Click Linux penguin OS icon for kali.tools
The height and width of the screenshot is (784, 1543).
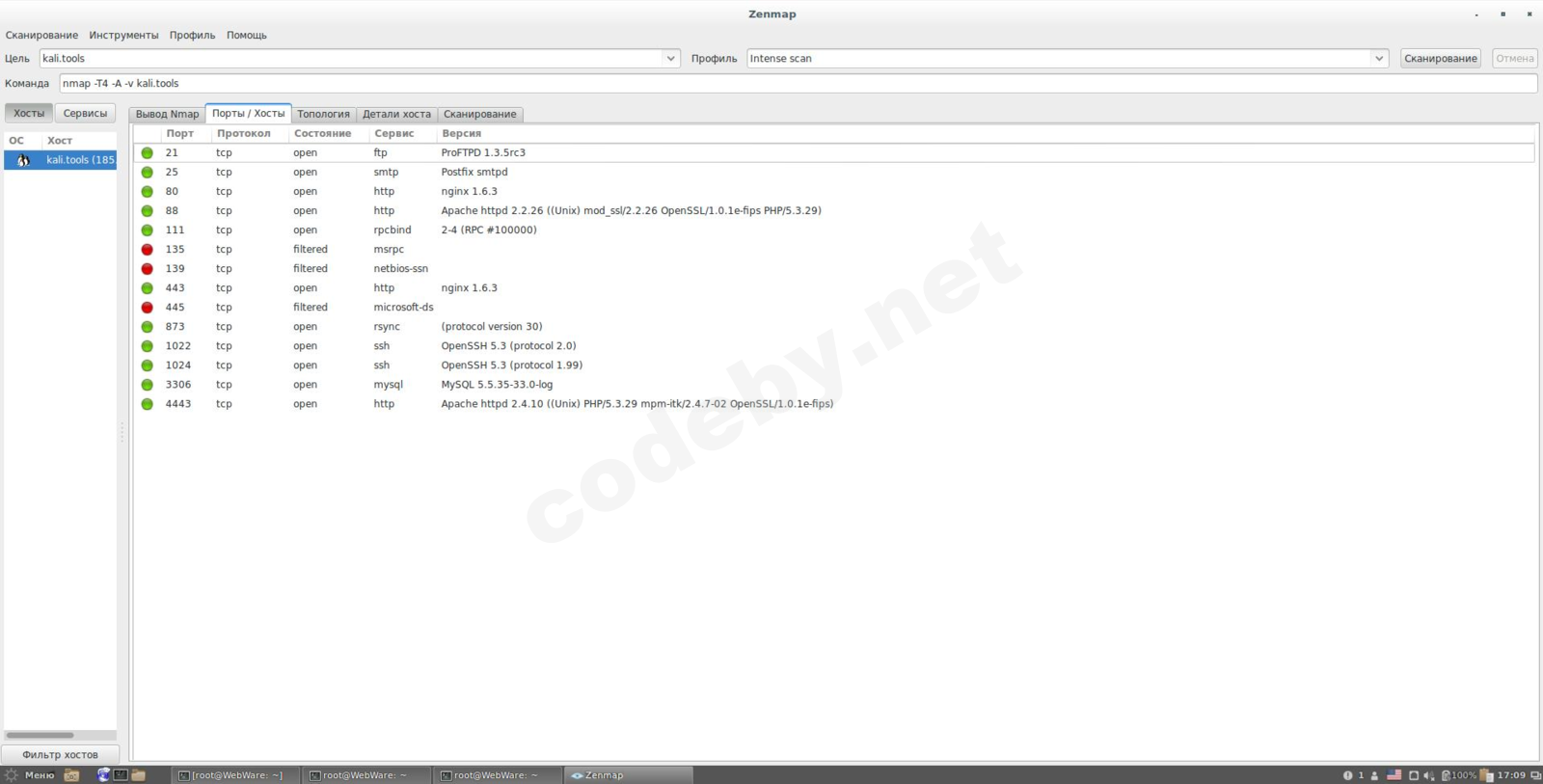(23, 160)
